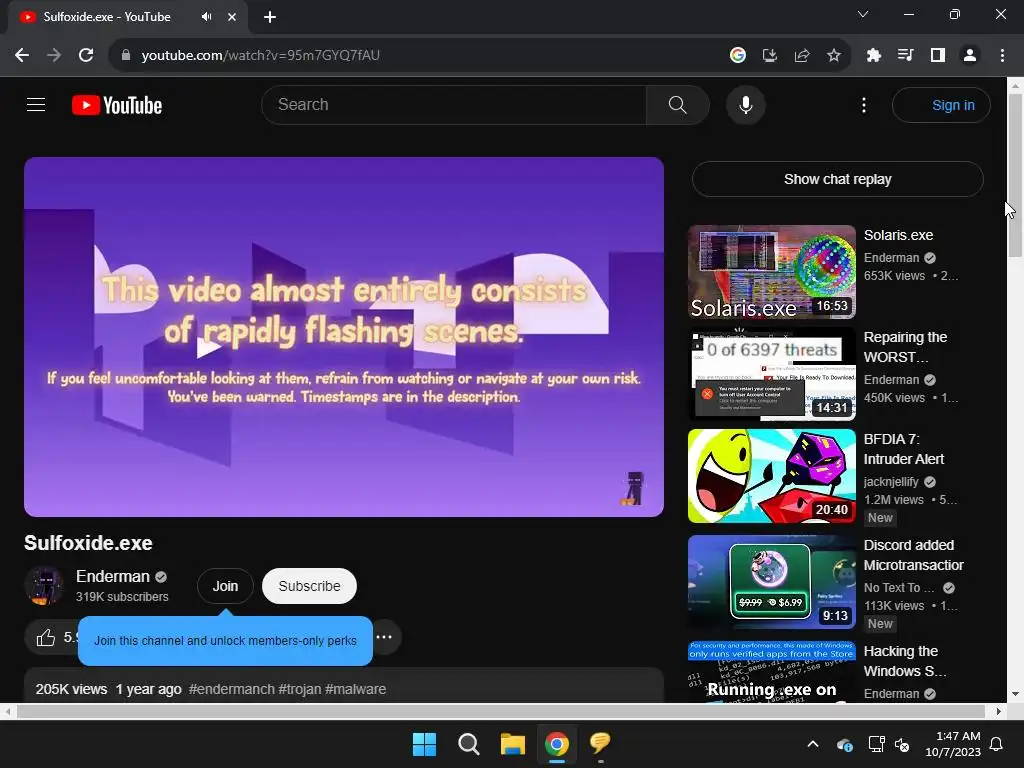The height and width of the screenshot is (768, 1024).
Task: Open Windows taskbar search
Action: [x=468, y=744]
